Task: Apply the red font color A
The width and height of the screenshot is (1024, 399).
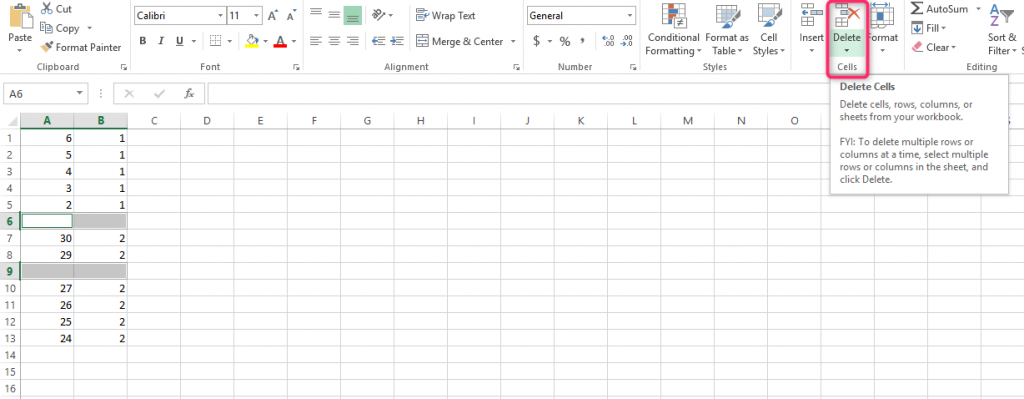Action: coord(281,41)
